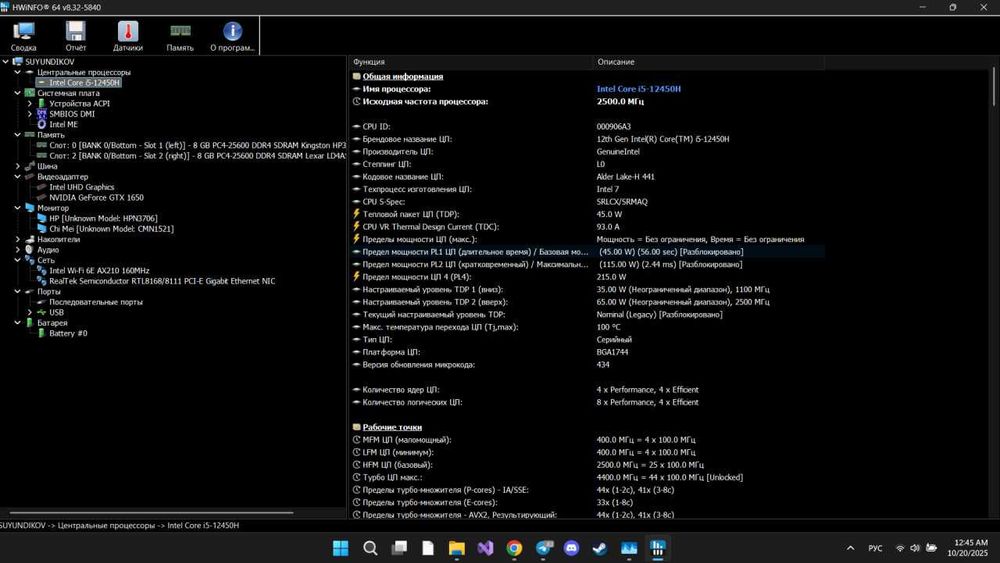Viewport: 1000px width, 563px height.
Task: Open Google Chrome in the taskbar
Action: click(514, 548)
